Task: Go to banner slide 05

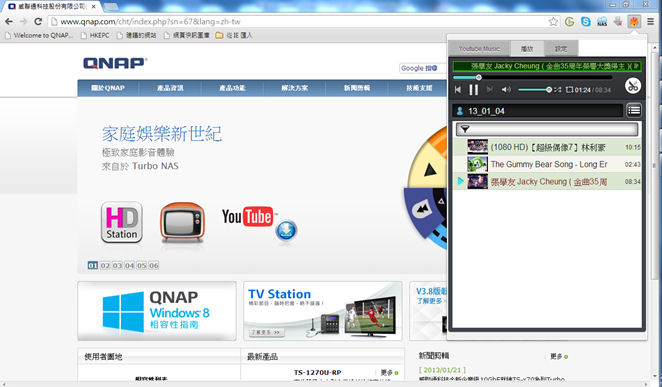Action: point(141,265)
